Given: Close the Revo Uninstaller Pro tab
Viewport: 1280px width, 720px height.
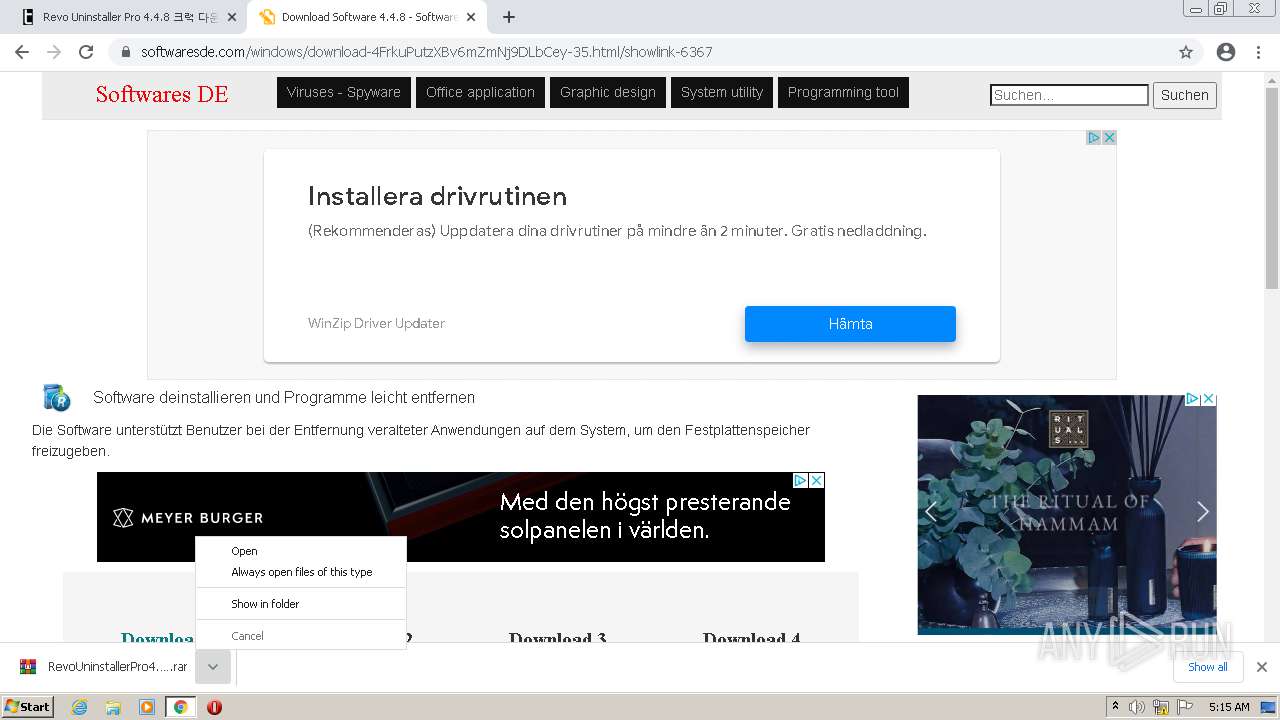Looking at the screenshot, I should [x=232, y=17].
